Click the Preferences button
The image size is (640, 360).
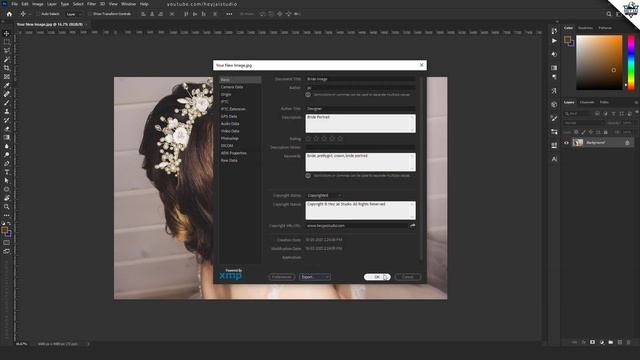(282, 277)
